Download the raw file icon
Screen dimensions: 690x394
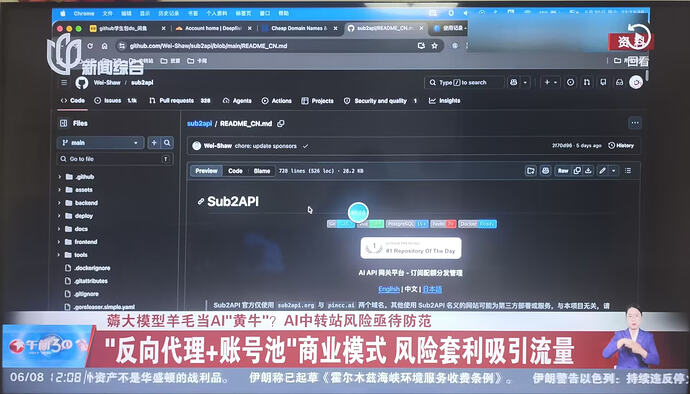(x=588, y=171)
